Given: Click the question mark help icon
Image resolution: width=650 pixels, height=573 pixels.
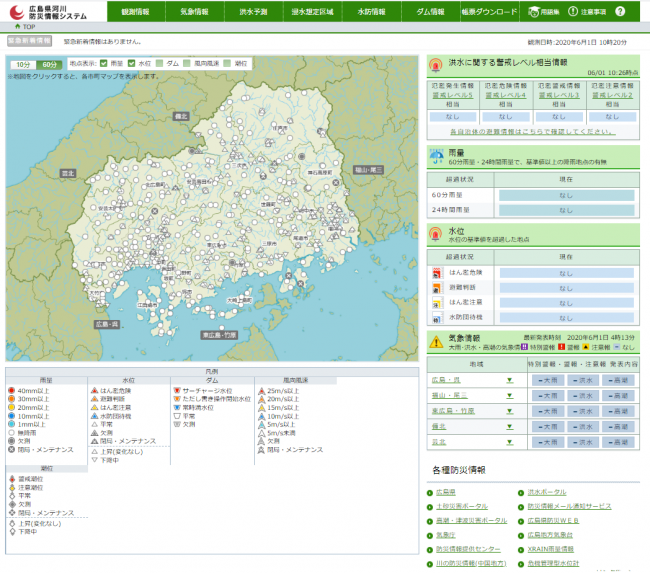Looking at the screenshot, I should tap(620, 11).
